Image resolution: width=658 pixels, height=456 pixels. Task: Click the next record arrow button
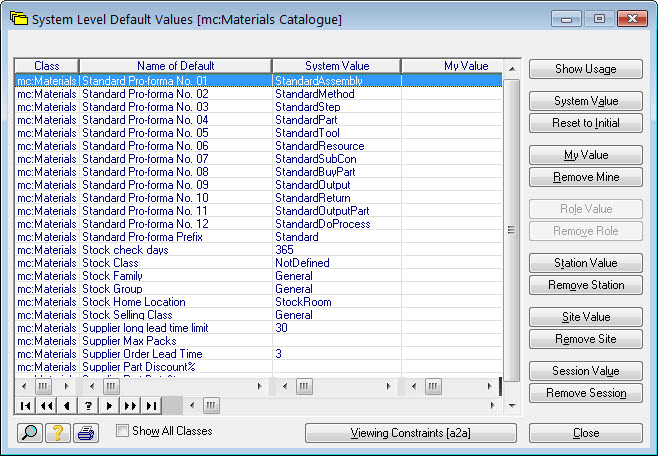point(109,405)
